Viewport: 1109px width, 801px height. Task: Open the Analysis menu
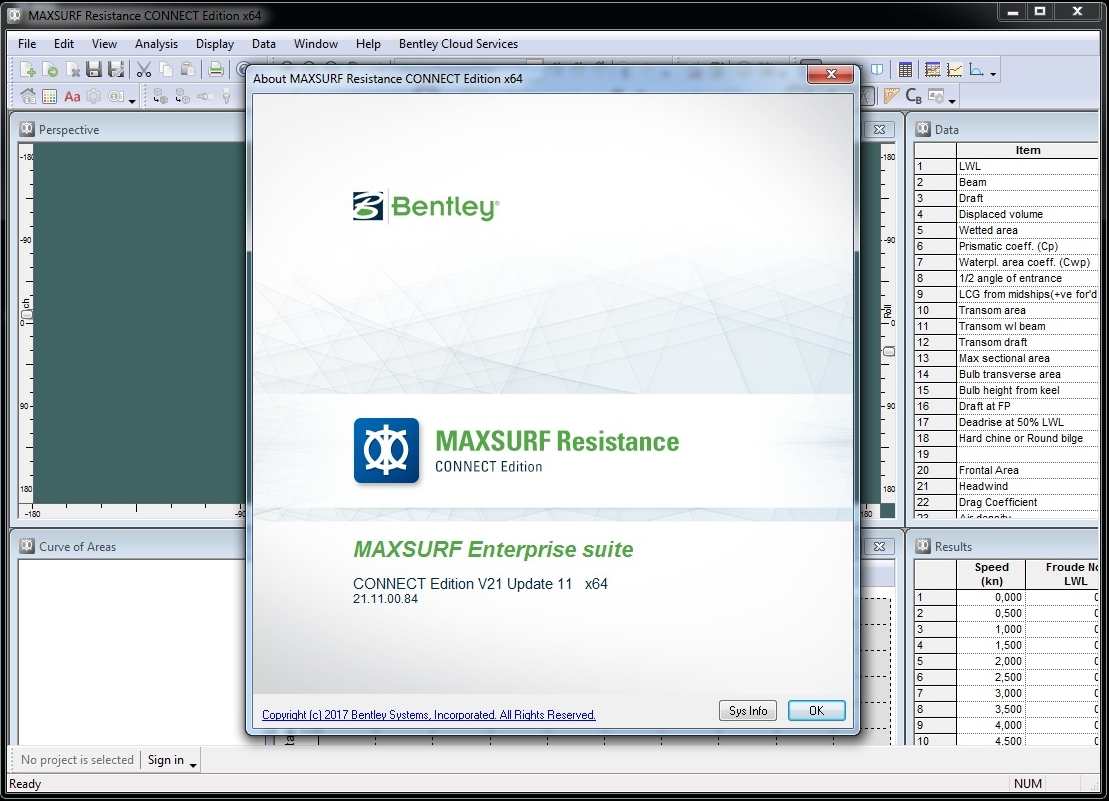(156, 44)
